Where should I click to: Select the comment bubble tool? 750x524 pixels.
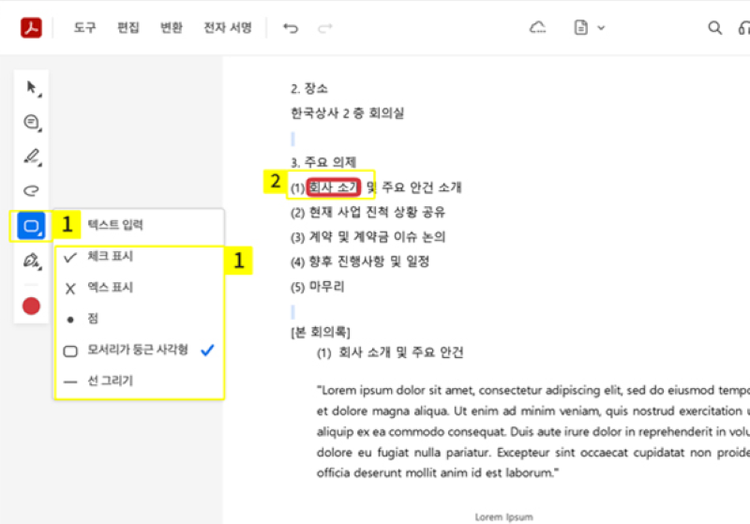[x=32, y=123]
